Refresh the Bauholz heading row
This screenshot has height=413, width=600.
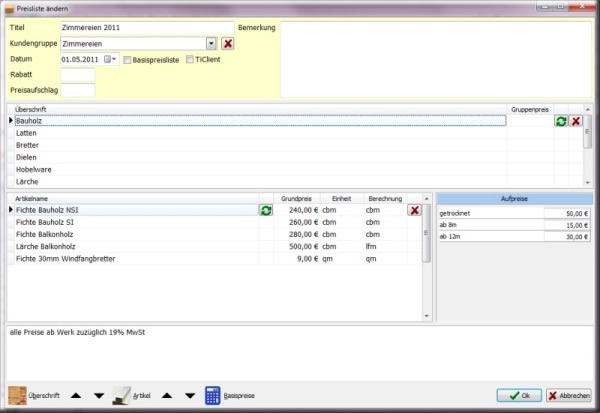point(561,121)
